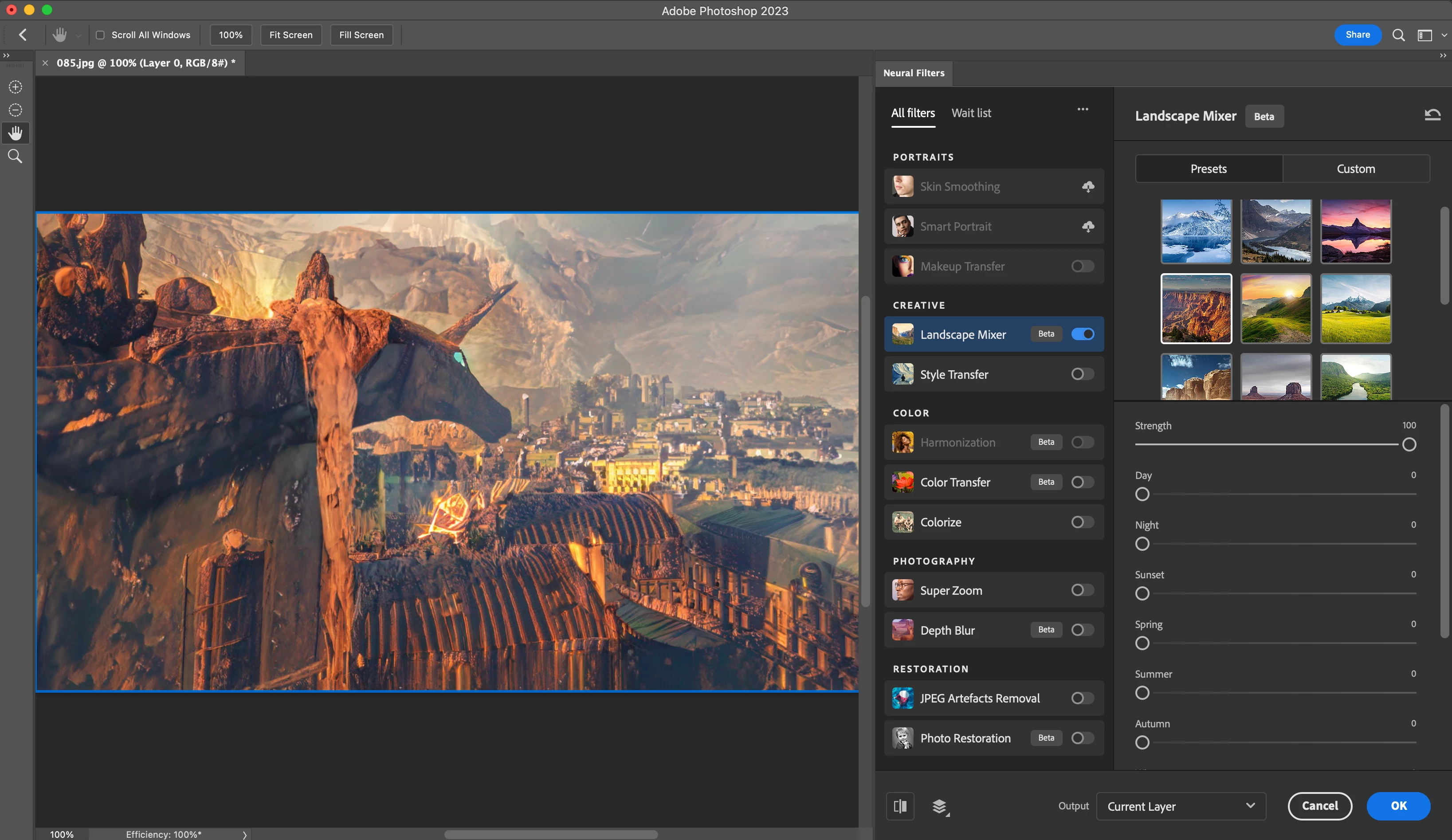
Task: Switch to the Custom tab
Action: (1356, 169)
